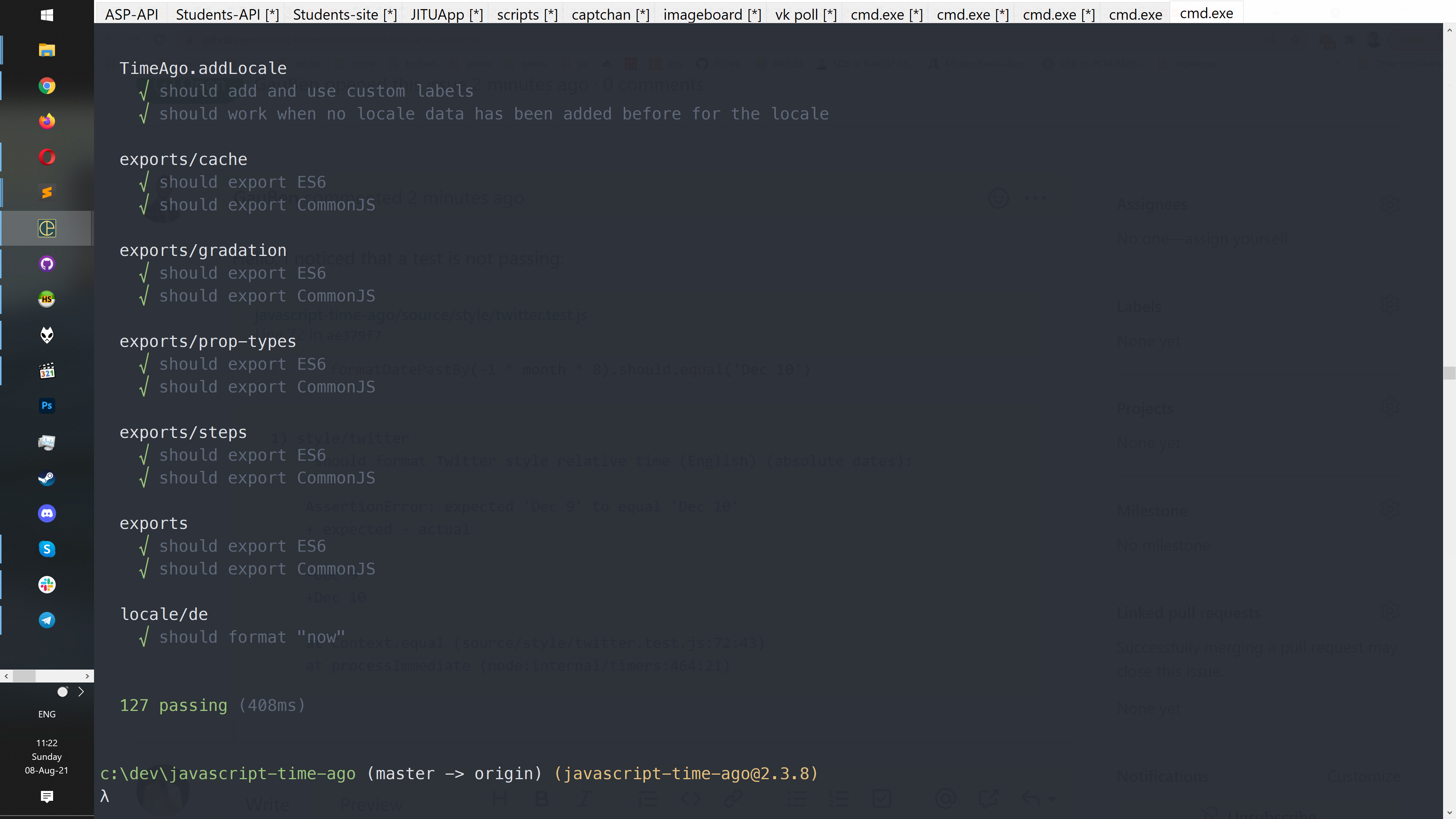Screen dimensions: 1456x819
Task: Open Discord taskbar icon
Action: [47, 513]
